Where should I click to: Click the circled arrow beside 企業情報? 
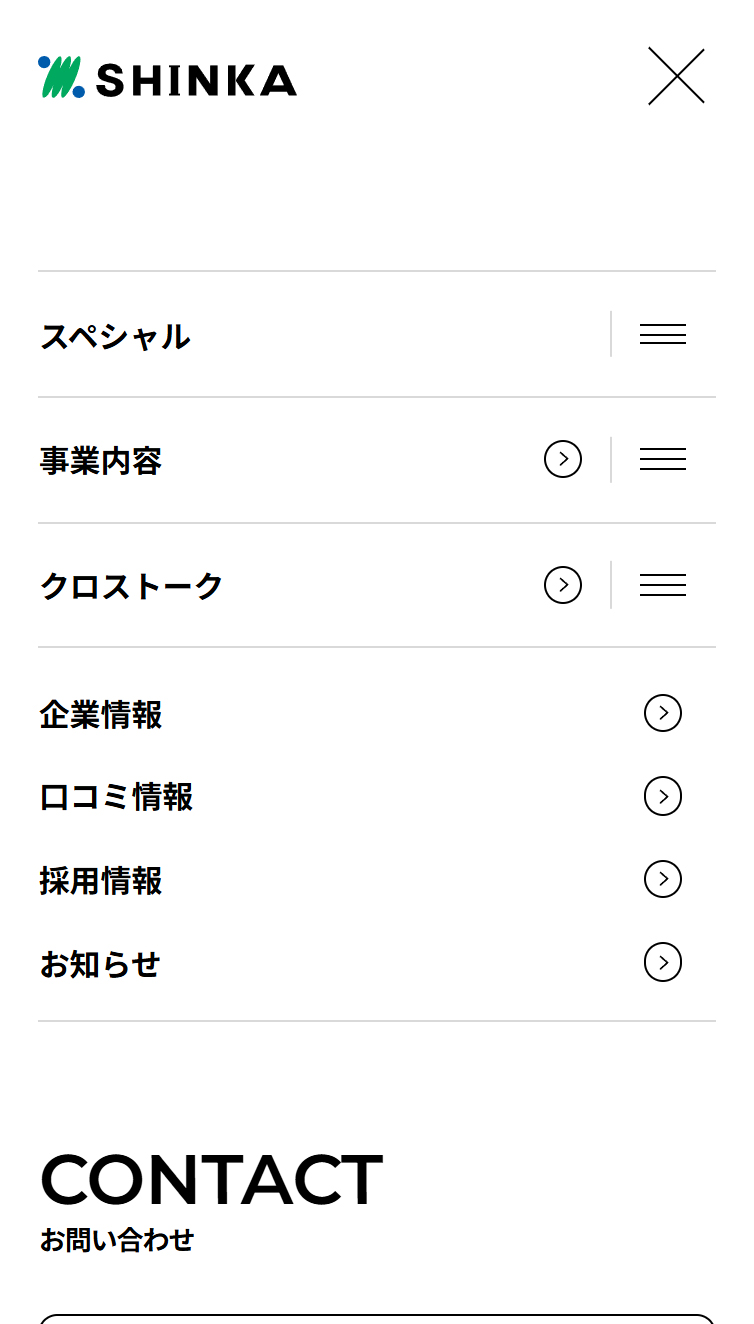tap(663, 714)
